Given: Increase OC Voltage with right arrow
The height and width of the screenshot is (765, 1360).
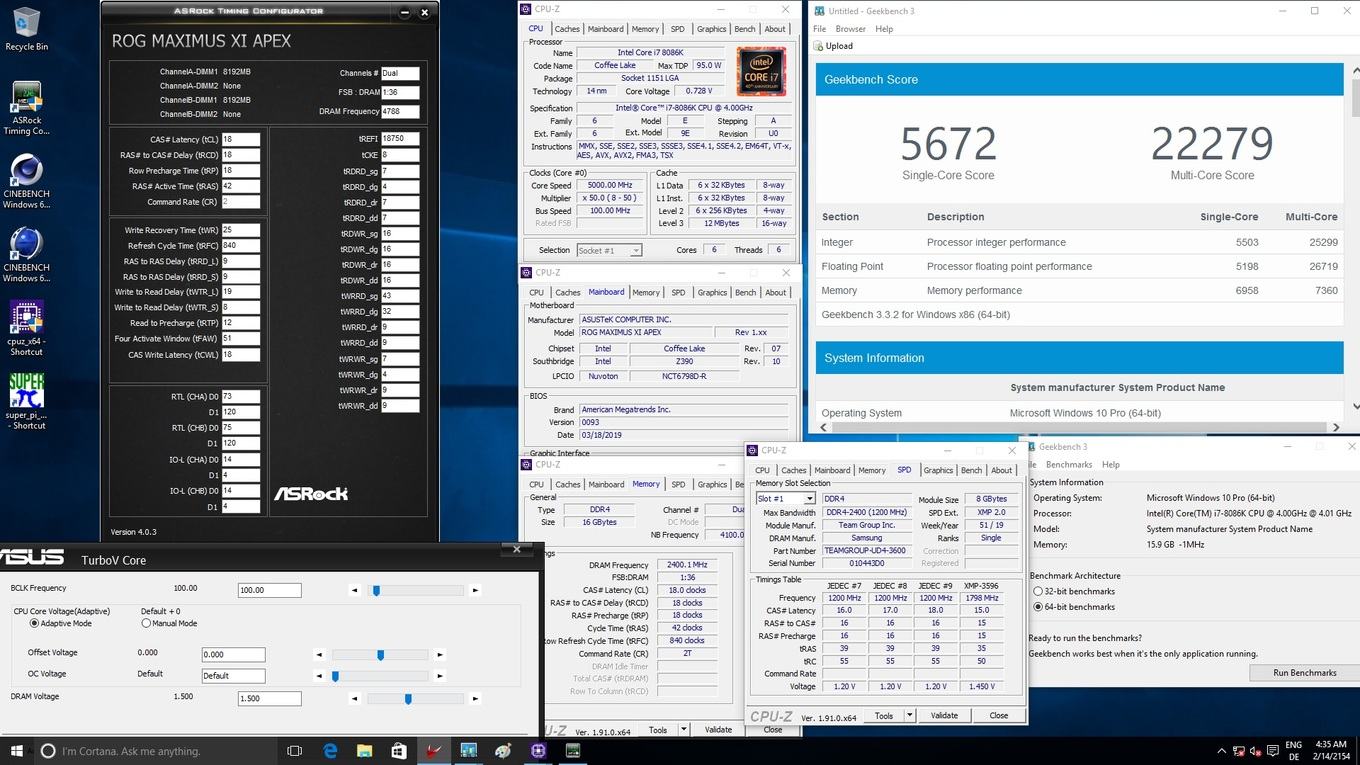Looking at the screenshot, I should 440,676.
